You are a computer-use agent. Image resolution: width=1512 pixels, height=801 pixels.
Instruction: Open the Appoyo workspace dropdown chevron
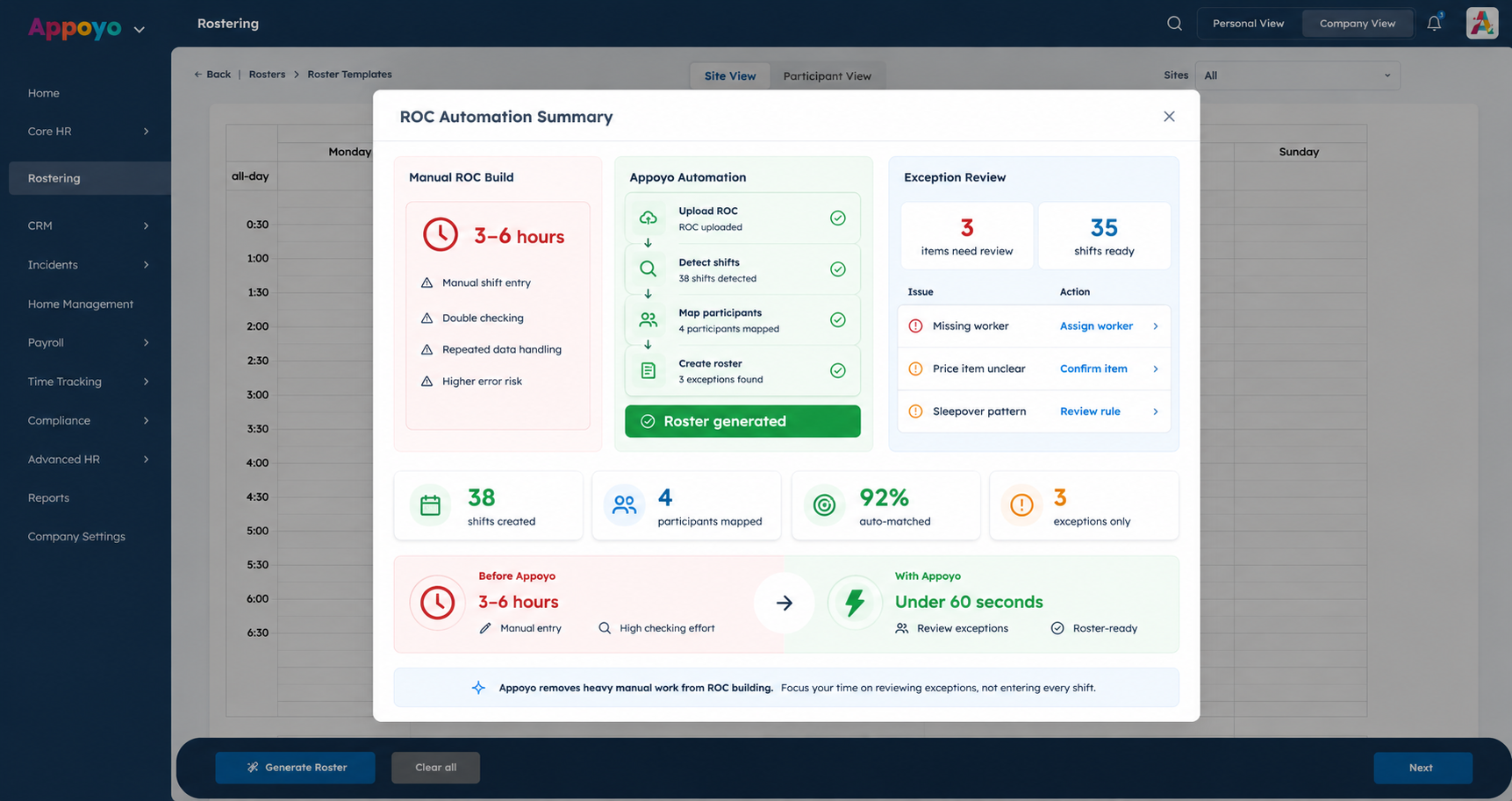coord(139,30)
